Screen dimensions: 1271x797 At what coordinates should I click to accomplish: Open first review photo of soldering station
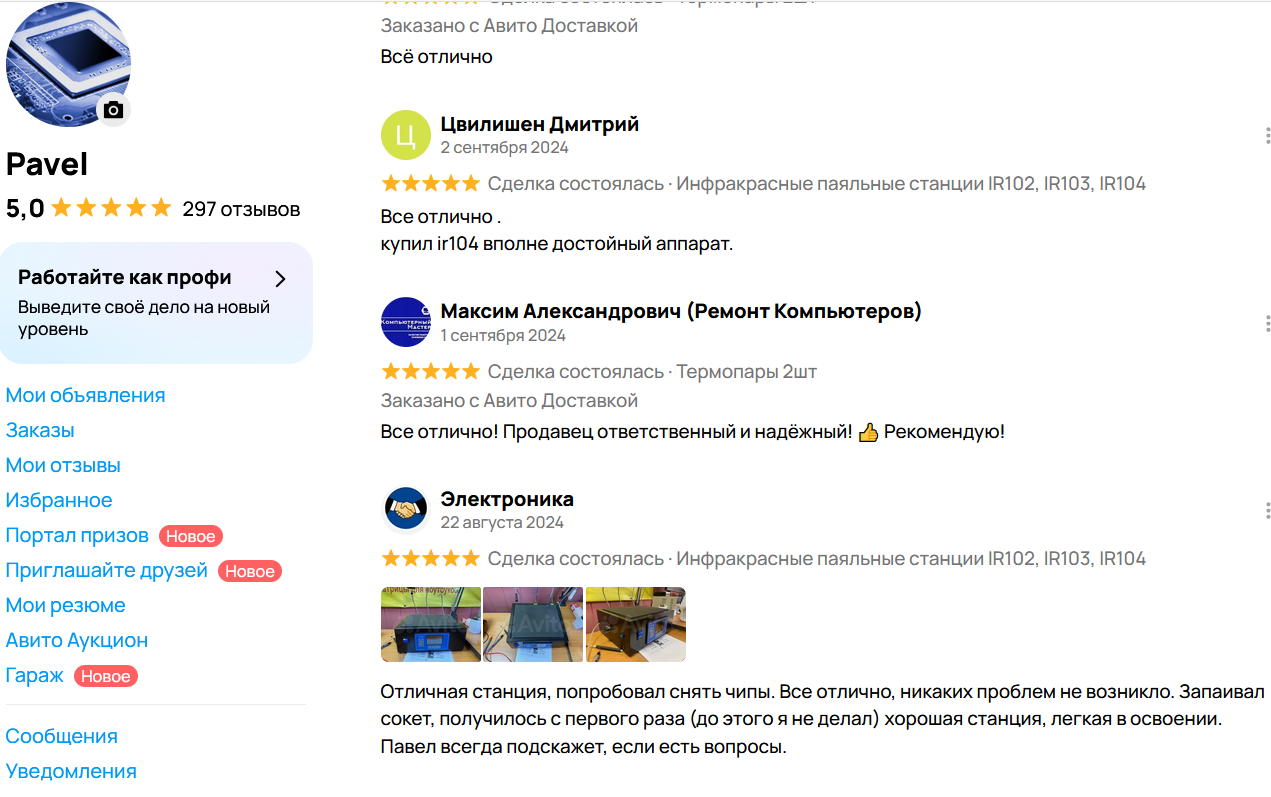(x=431, y=624)
